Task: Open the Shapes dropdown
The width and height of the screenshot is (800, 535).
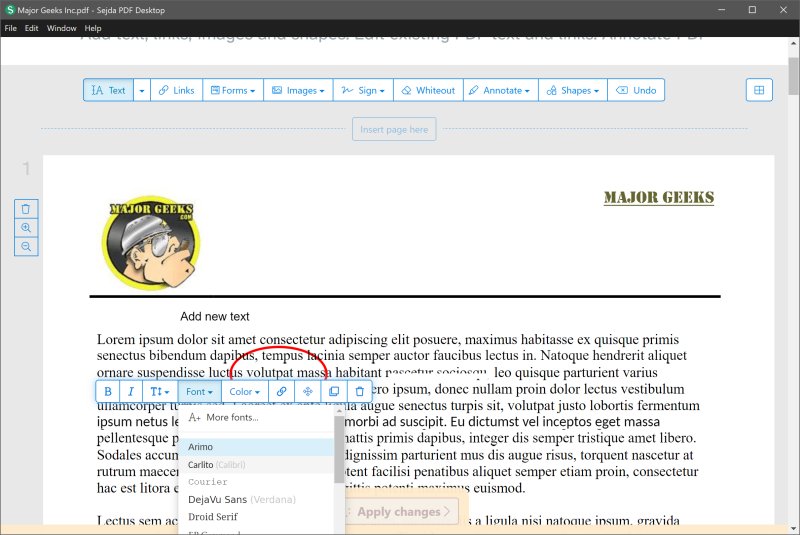Action: 573,90
